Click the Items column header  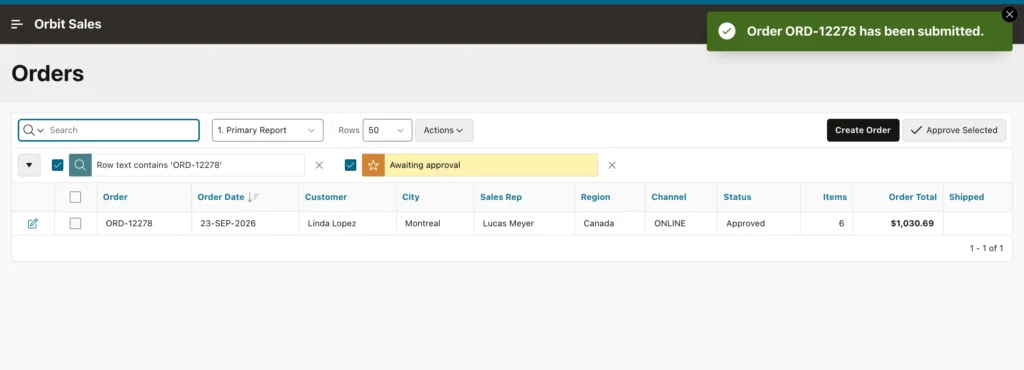coord(835,197)
